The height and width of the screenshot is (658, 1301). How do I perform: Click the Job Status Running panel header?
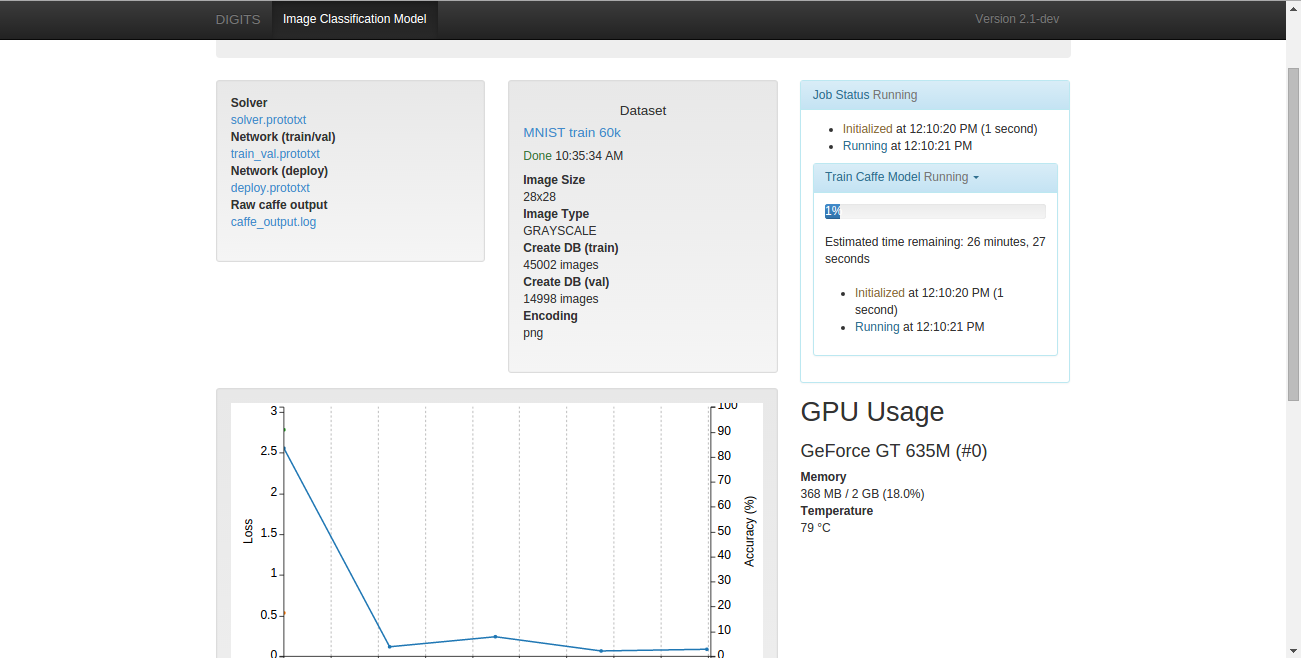coord(935,95)
